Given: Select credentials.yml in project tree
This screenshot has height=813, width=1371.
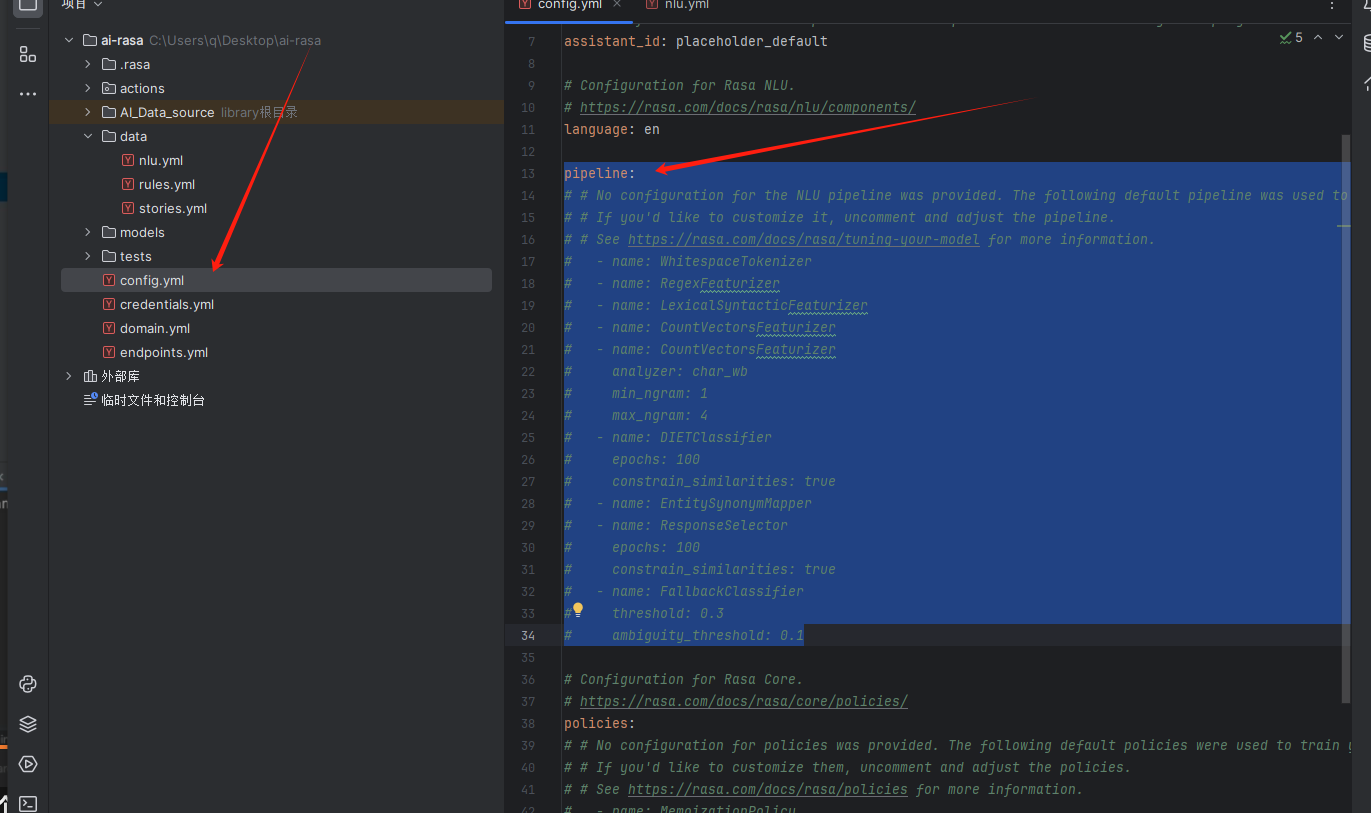Looking at the screenshot, I should click(x=167, y=304).
